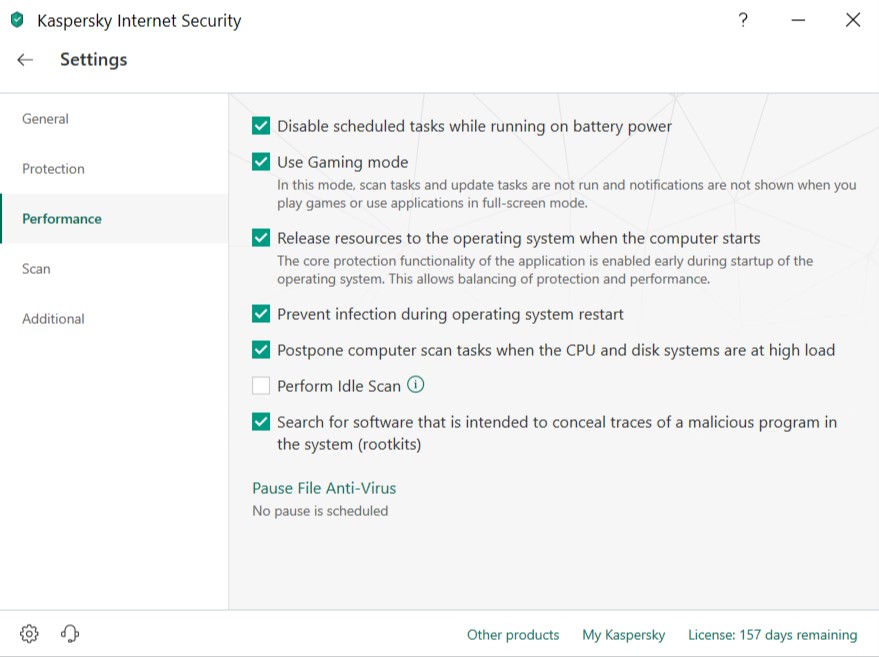The image size is (879, 657).
Task: Enable the Perform Idle Scan checkbox
Action: pos(261,386)
